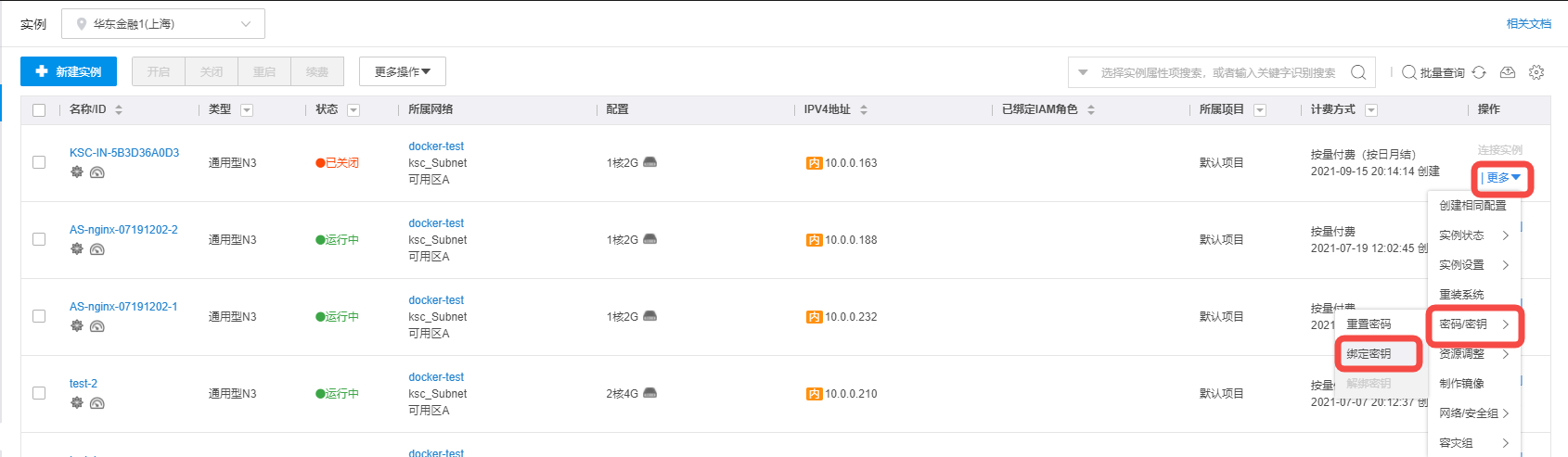Viewport: 1568px width, 457px height.
Task: Click the gear icon under AS-nginx-07191202-2
Action: (x=77, y=248)
